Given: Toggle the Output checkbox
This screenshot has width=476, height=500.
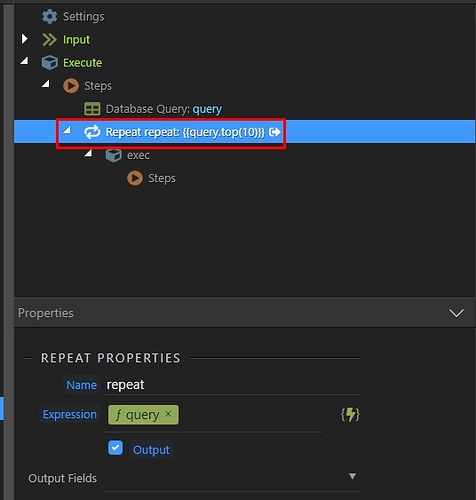Looking at the screenshot, I should (115, 448).
